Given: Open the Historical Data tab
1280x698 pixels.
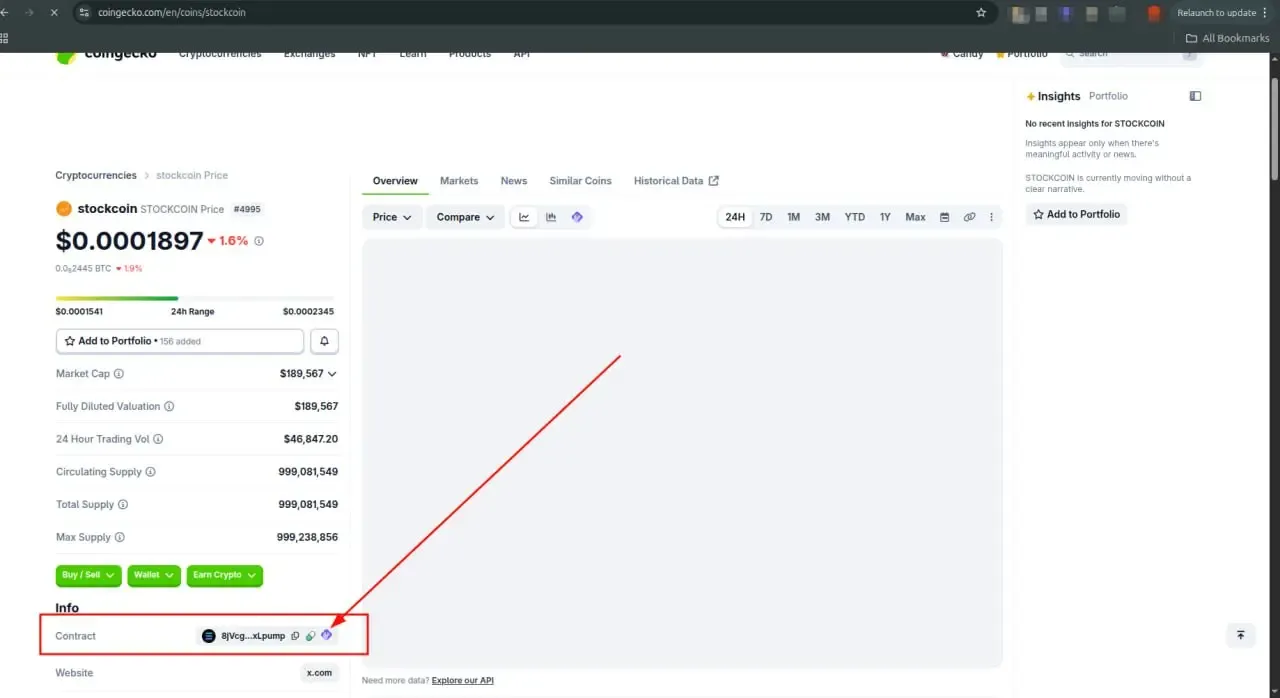Looking at the screenshot, I should pyautogui.click(x=676, y=181).
